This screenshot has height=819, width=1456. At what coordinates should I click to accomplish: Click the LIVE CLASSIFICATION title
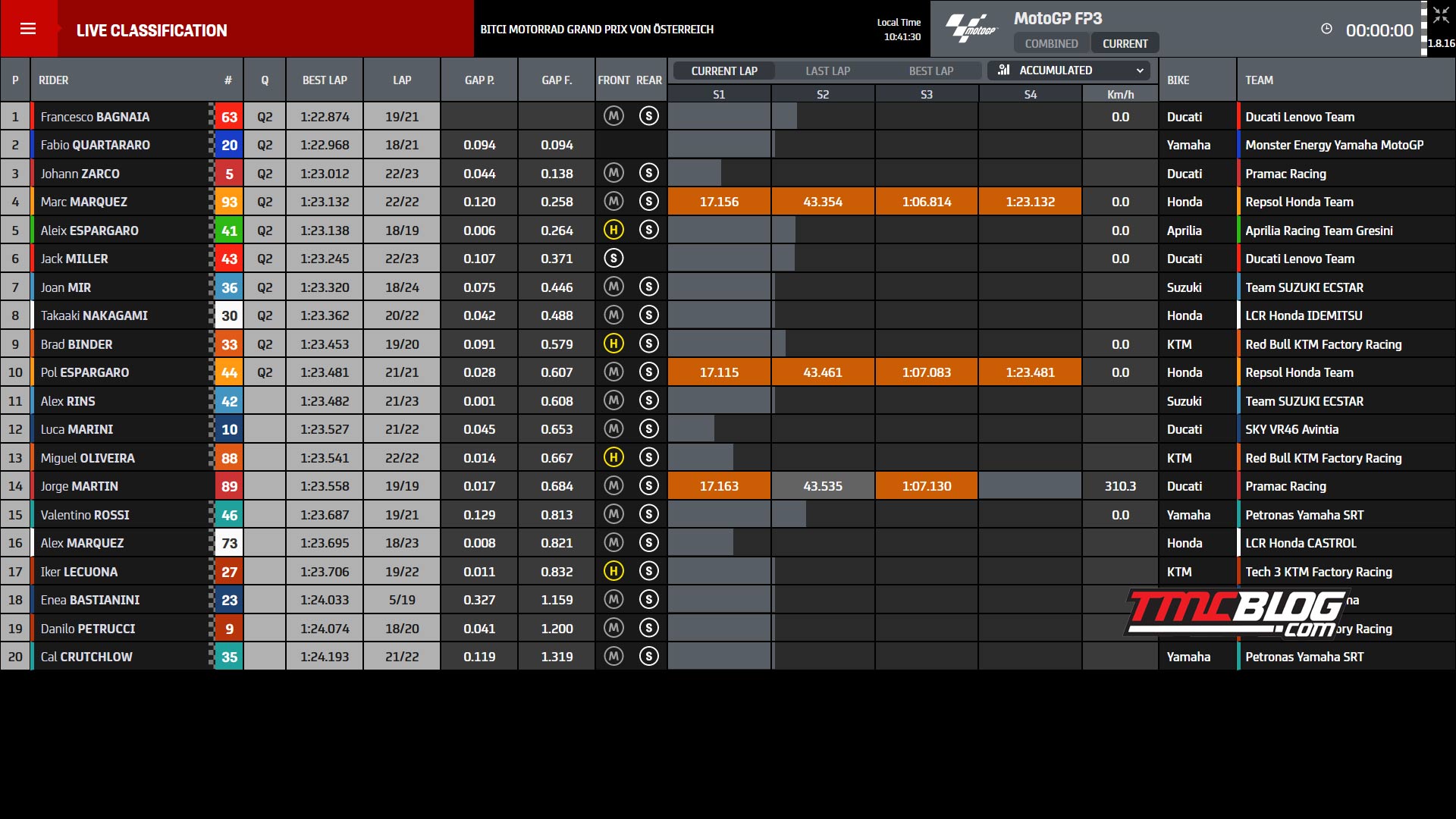pos(152,30)
